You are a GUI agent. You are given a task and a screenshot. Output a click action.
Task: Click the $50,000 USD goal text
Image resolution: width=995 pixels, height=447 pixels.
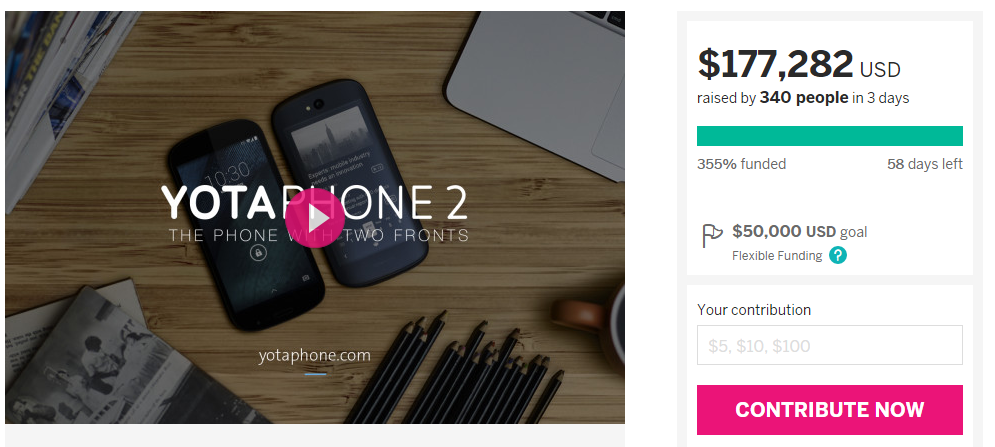click(x=800, y=231)
